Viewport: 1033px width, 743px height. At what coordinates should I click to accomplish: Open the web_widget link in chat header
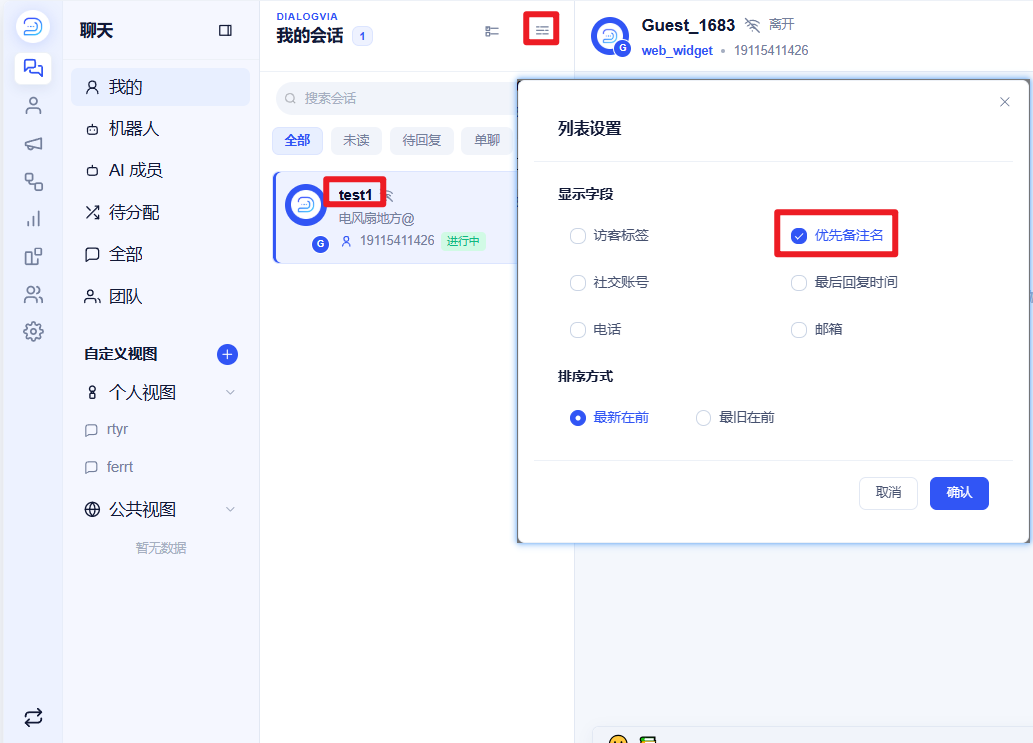pos(677,51)
